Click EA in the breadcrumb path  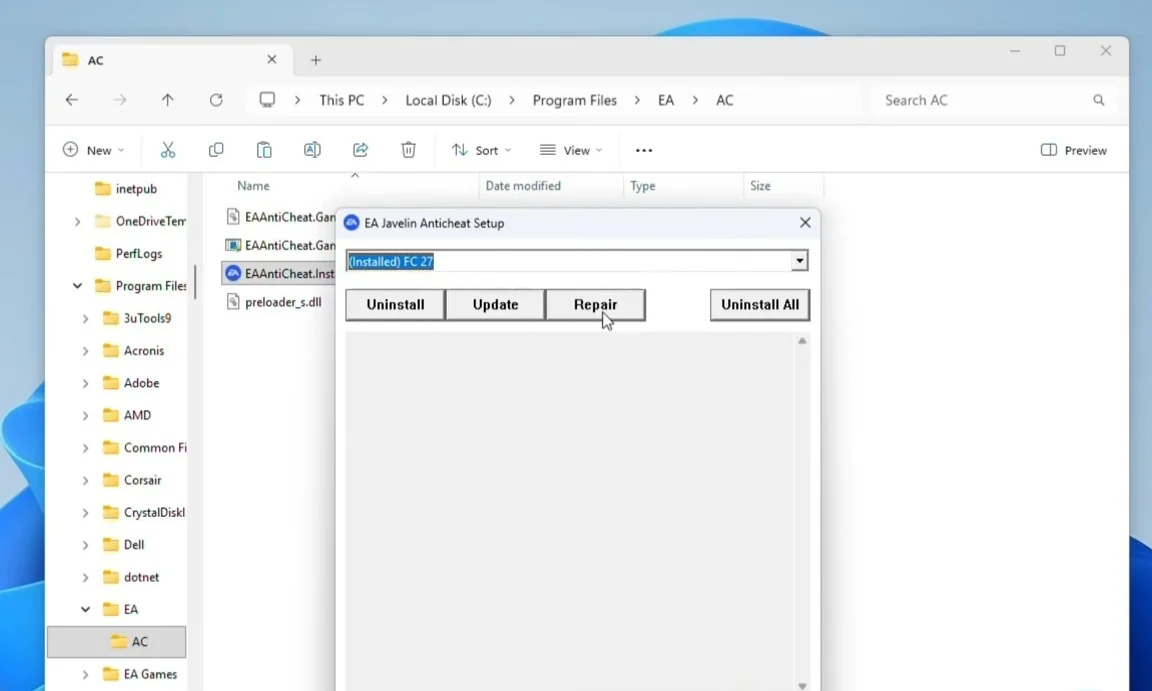point(666,101)
